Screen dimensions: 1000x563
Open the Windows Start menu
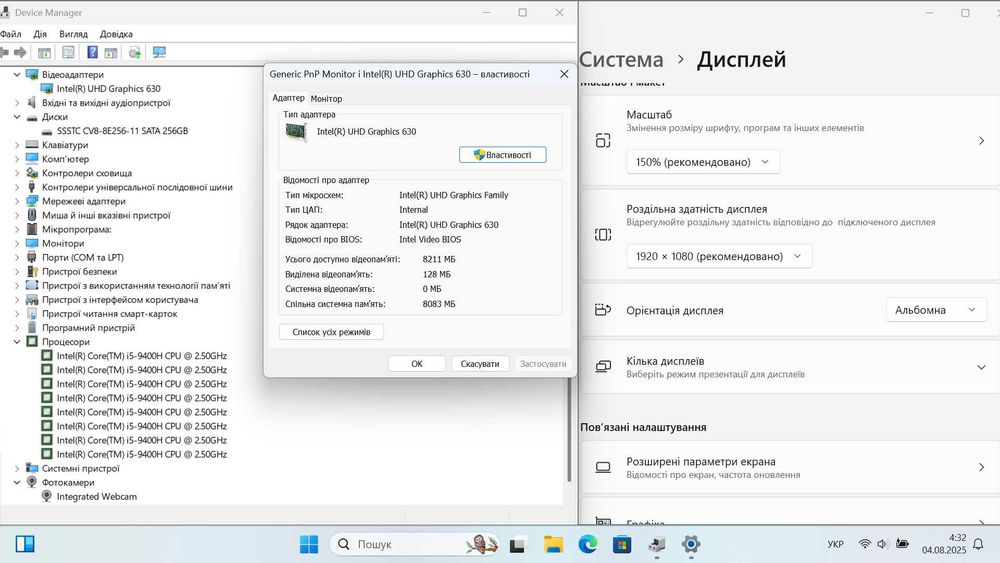pyautogui.click(x=309, y=544)
